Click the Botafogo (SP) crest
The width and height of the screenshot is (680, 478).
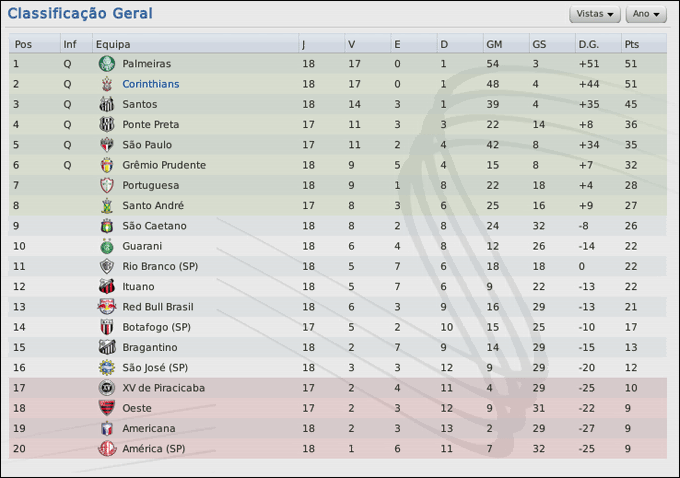coord(107,327)
